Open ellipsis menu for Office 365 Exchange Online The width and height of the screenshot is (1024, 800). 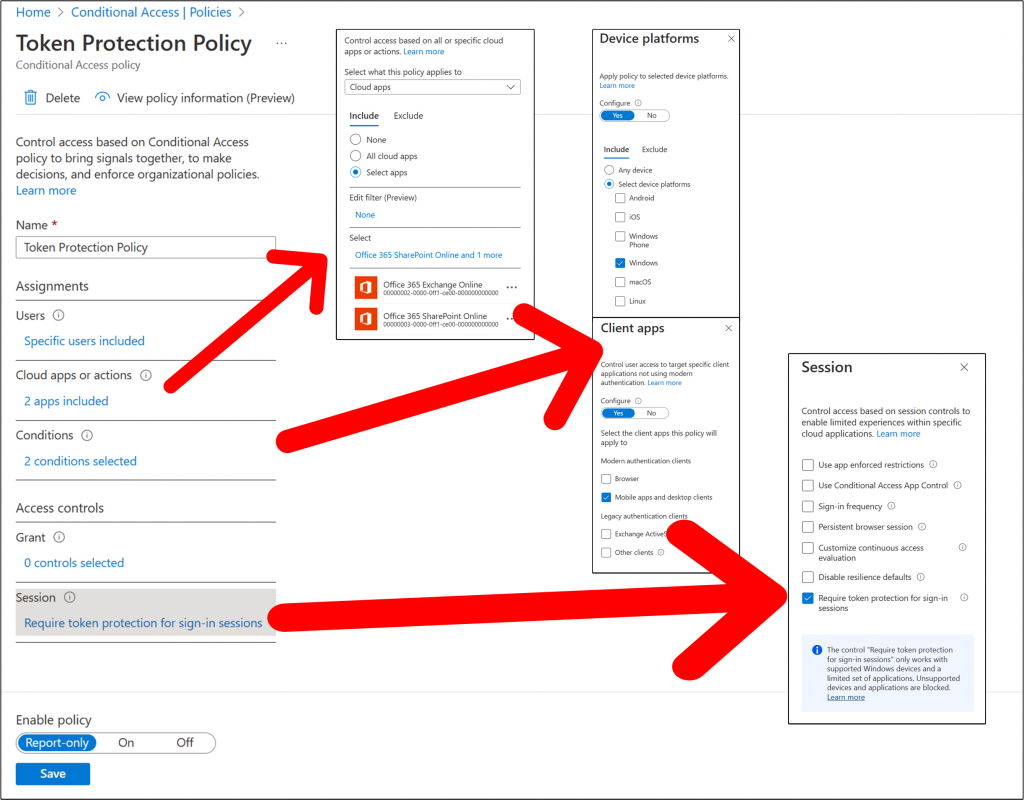pyautogui.click(x=512, y=288)
